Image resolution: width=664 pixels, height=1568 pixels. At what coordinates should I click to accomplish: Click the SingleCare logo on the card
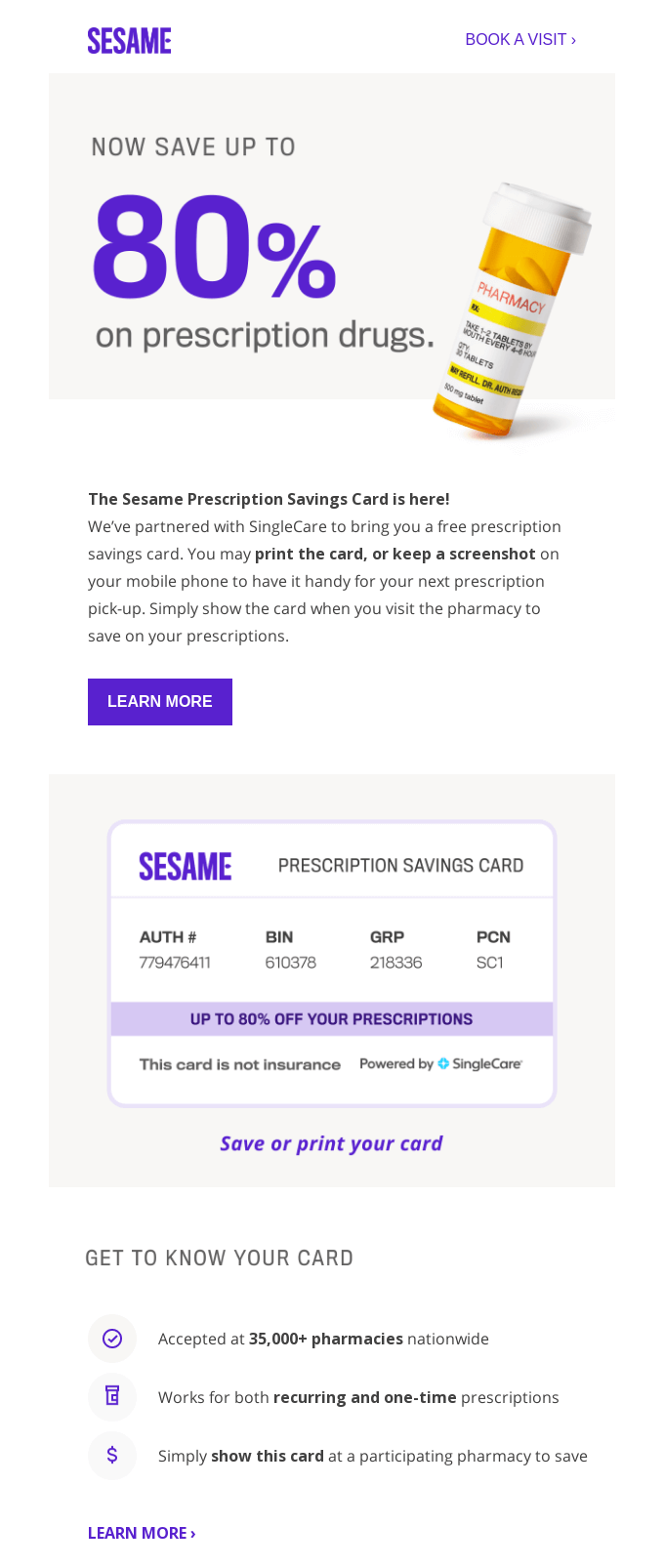click(480, 1064)
